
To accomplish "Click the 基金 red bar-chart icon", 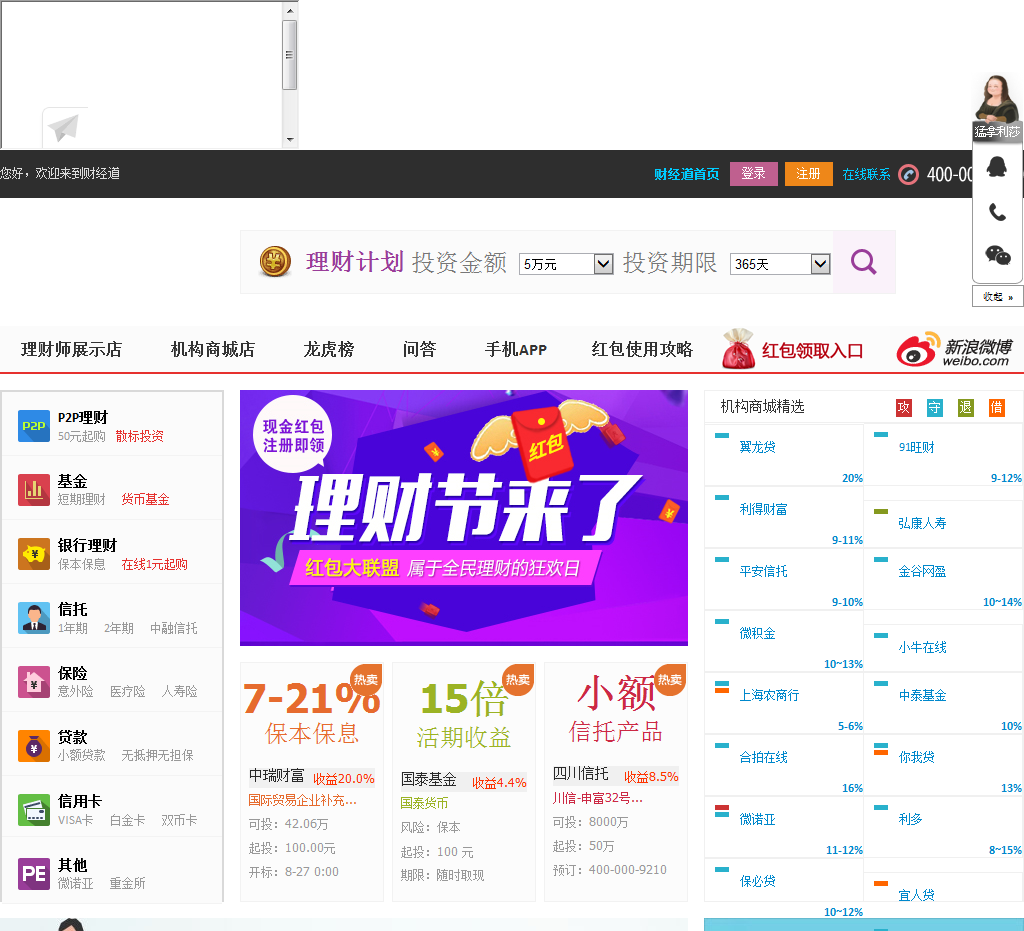I will point(34,490).
